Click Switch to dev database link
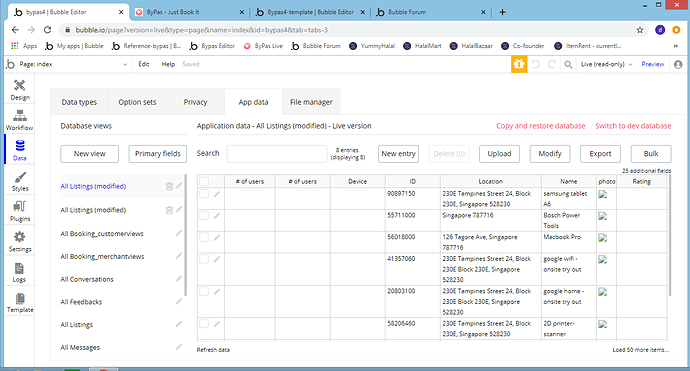 tap(633, 126)
